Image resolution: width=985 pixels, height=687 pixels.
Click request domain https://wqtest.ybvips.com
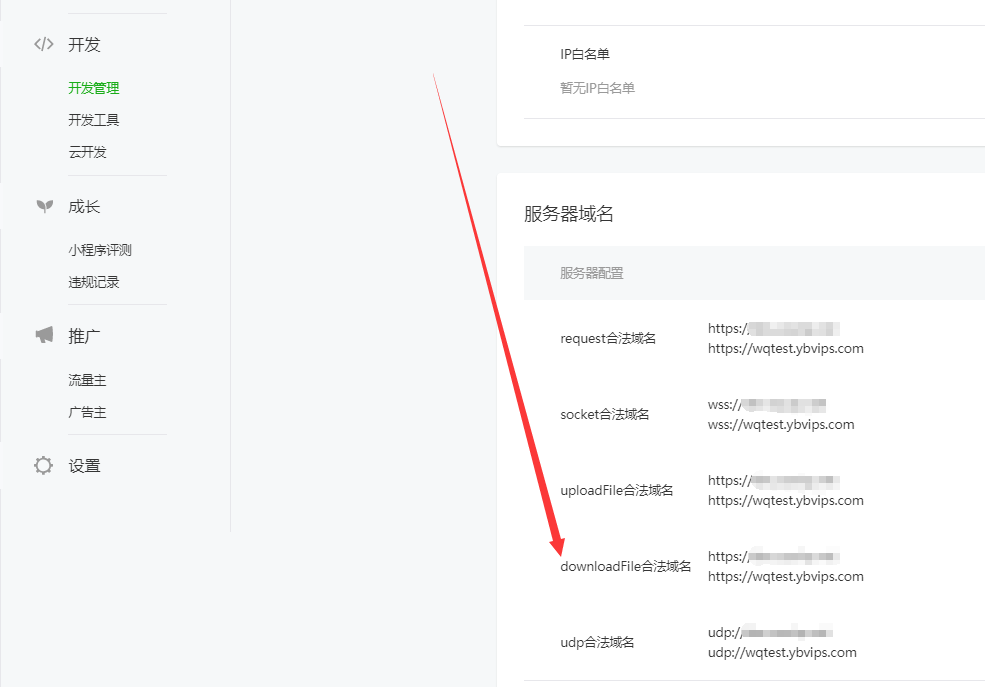[x=786, y=349]
